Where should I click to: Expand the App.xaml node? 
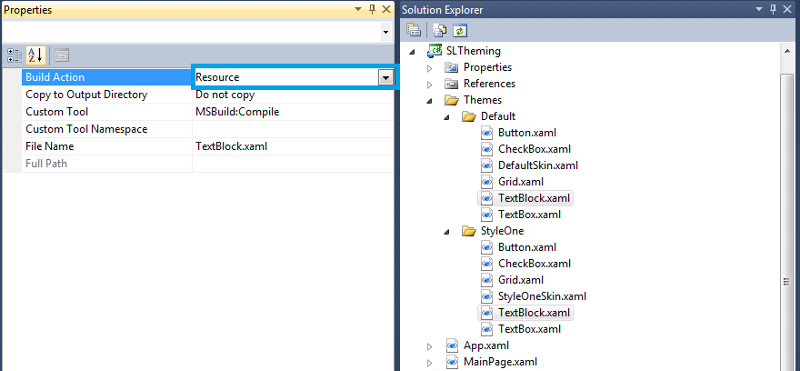click(429, 346)
